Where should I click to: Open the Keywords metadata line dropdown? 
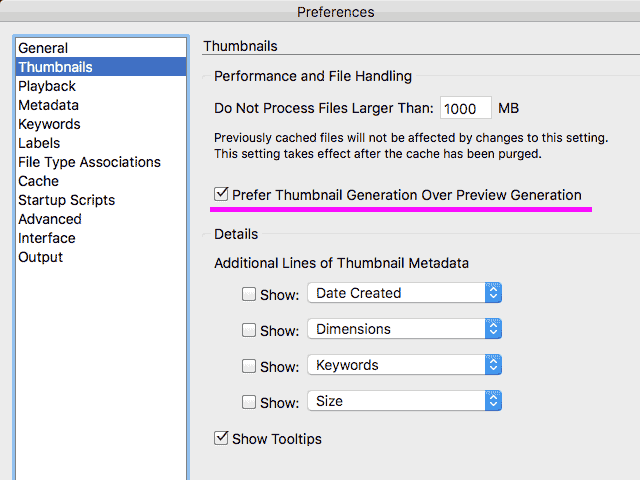click(404, 365)
